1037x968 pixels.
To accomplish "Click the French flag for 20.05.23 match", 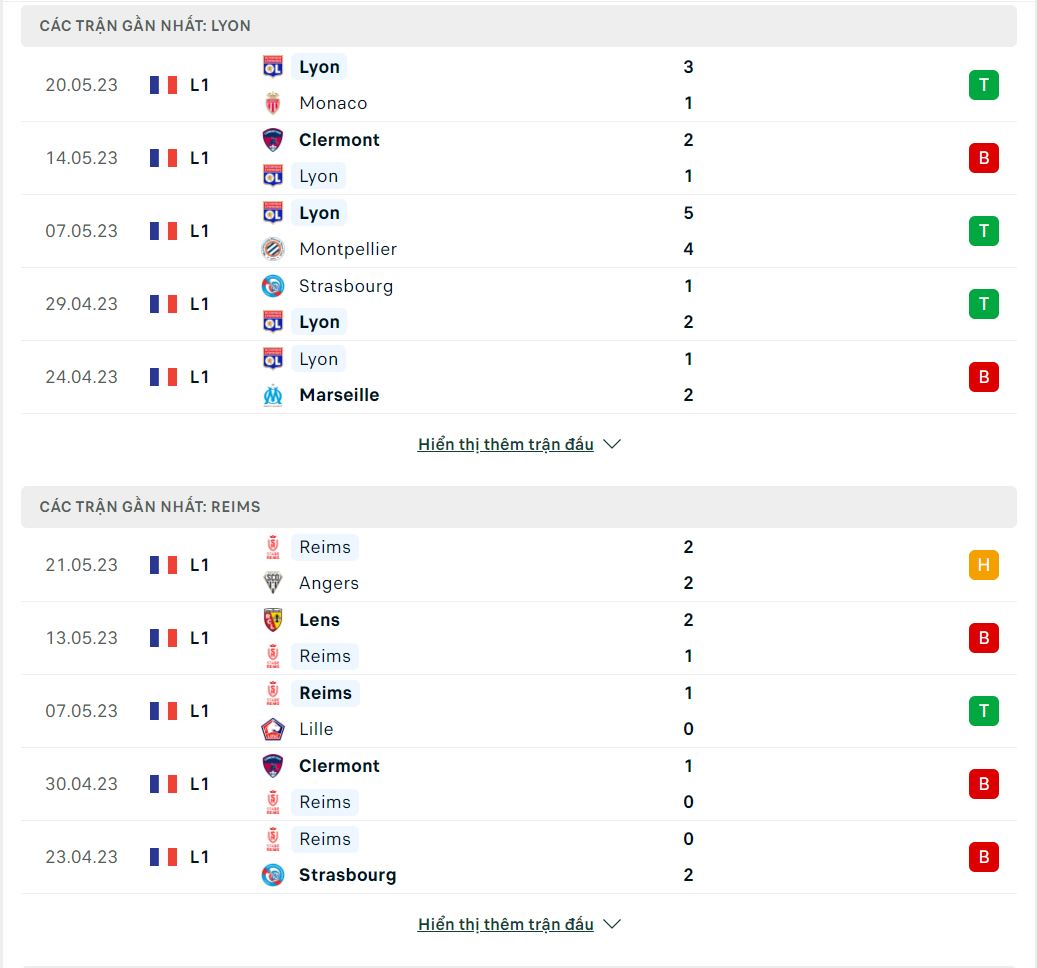I will (163, 85).
